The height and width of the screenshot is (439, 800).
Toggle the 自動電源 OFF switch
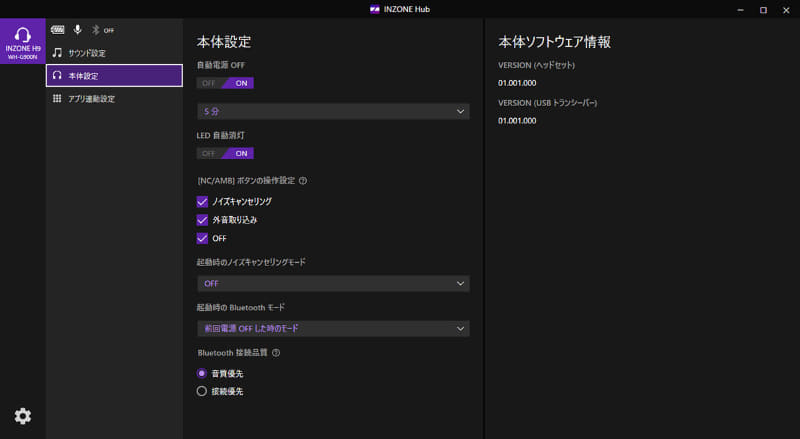[225, 83]
